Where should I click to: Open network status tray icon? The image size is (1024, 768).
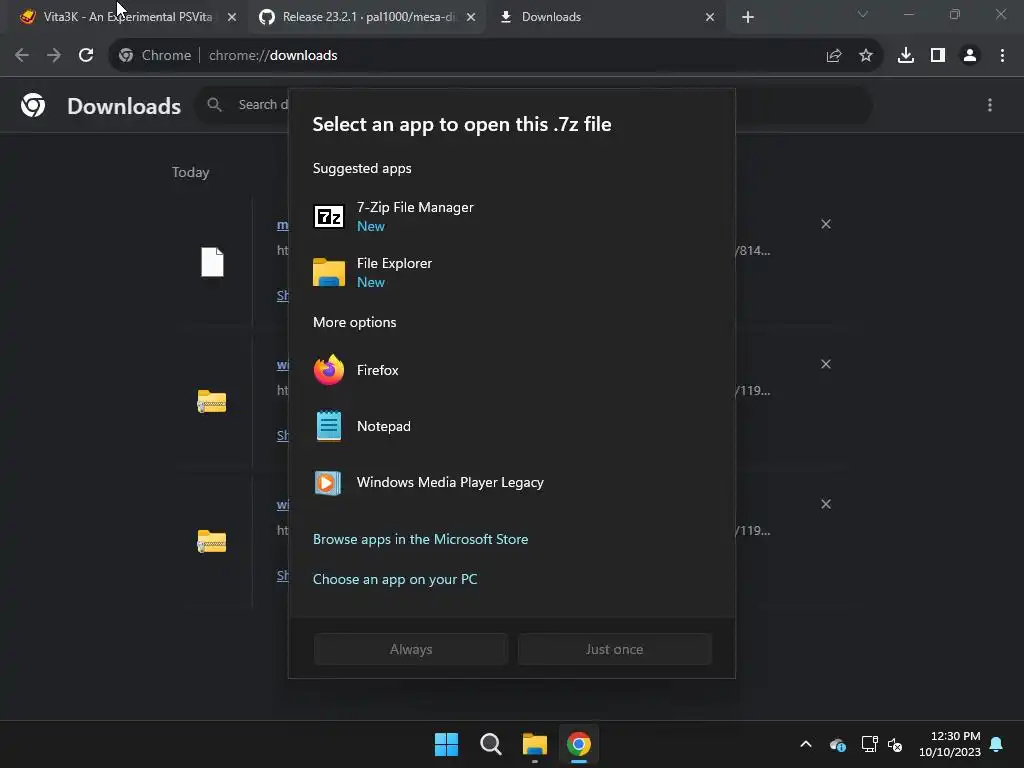pos(869,744)
